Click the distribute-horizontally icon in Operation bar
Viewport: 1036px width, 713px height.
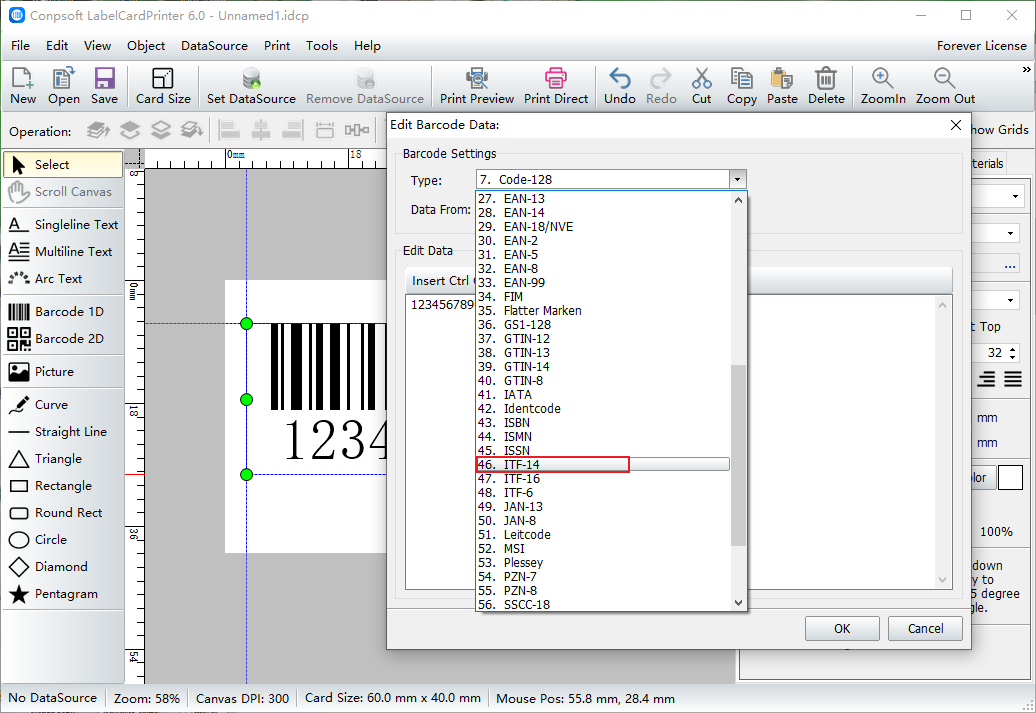(x=357, y=130)
